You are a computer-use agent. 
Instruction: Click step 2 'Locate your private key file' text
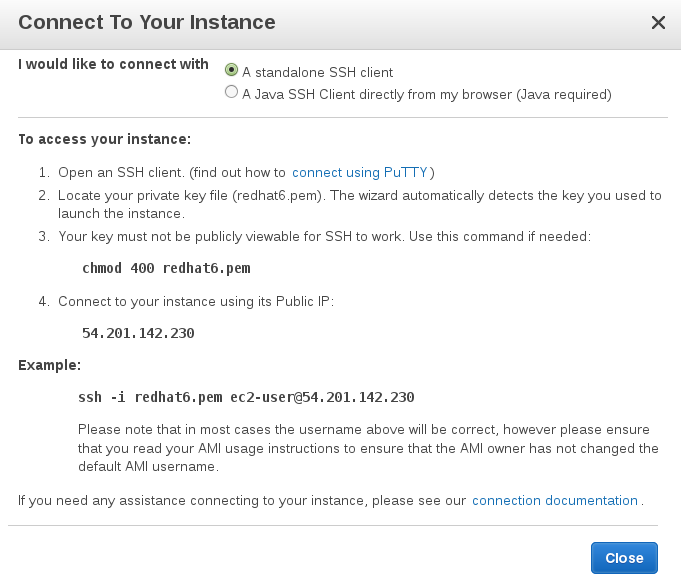click(250, 196)
